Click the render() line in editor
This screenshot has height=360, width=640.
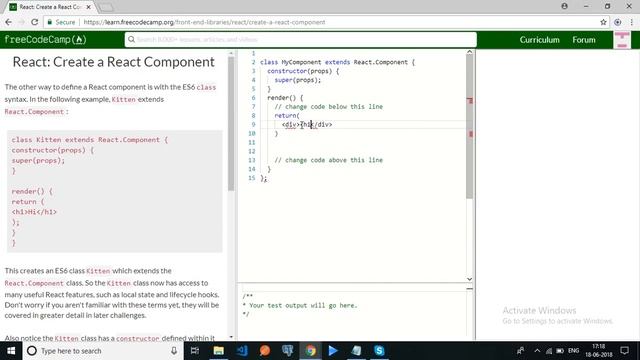click(x=285, y=98)
